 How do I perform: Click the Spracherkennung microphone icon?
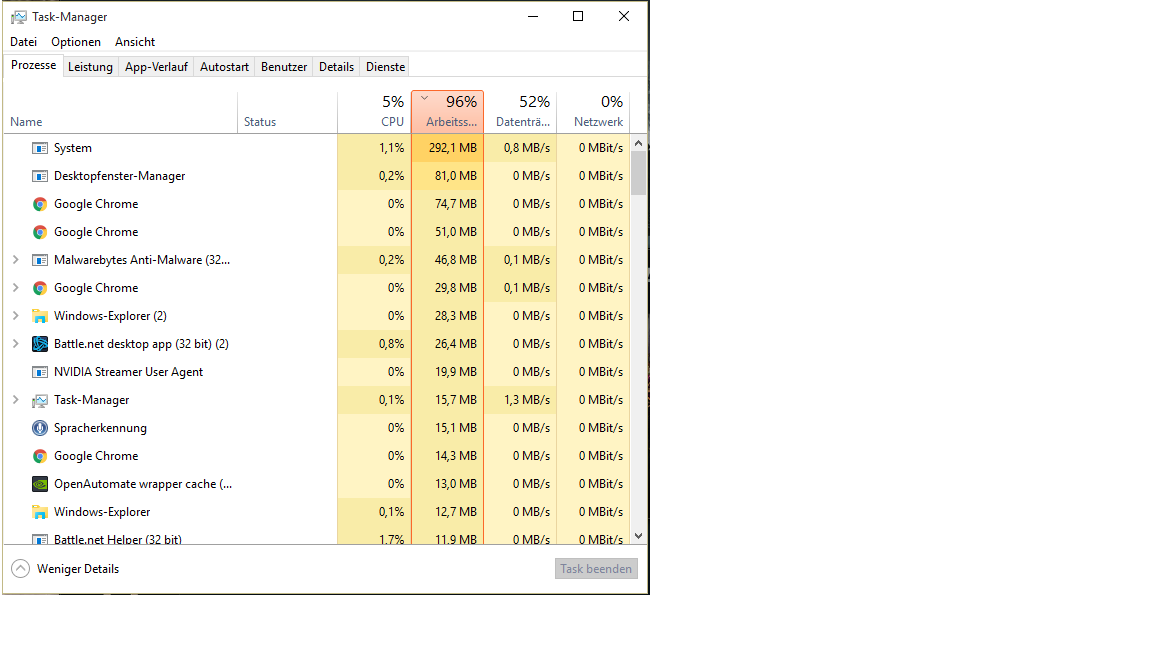[x=40, y=428]
